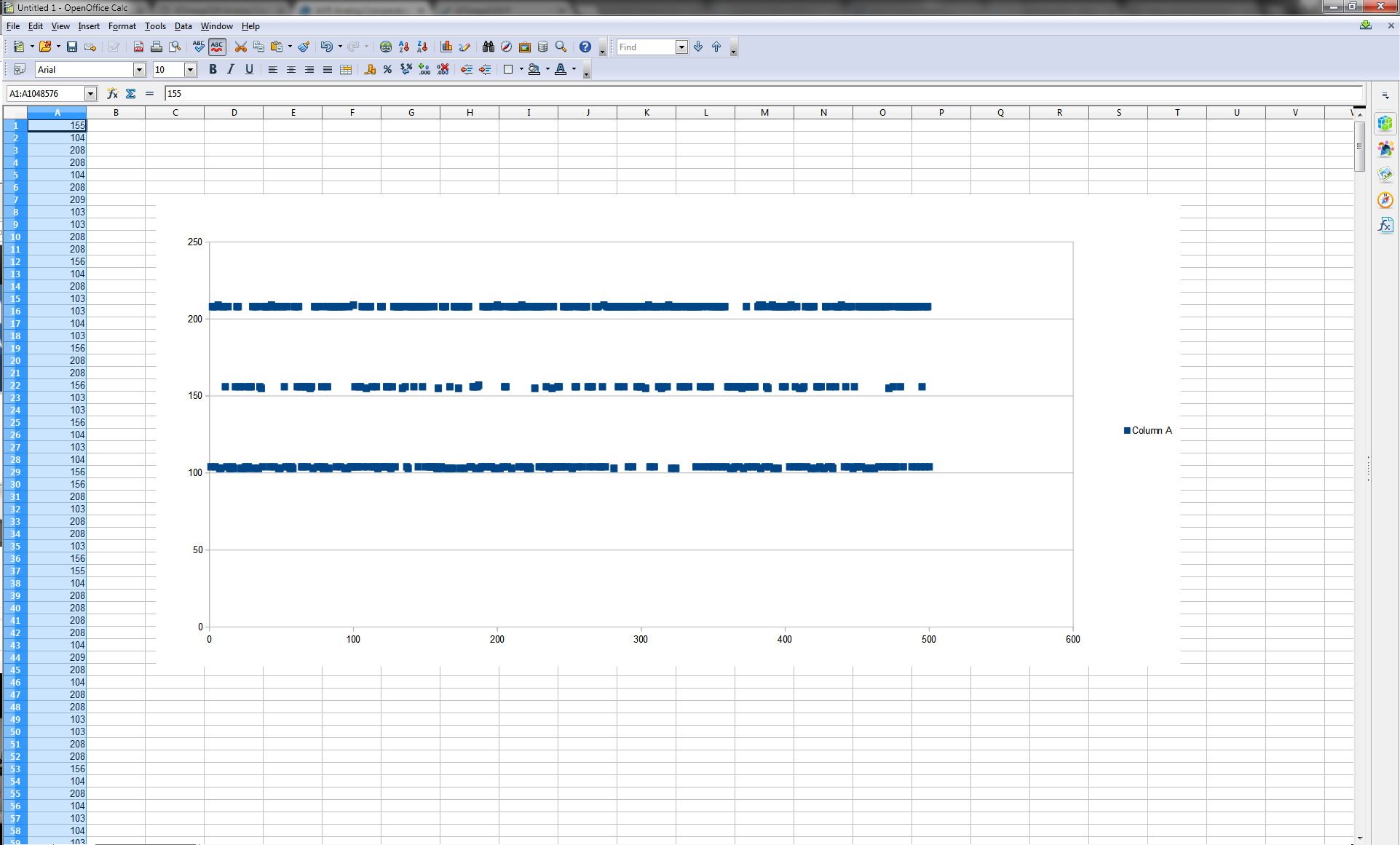Screen dimensions: 1400x845
Task: Apply the current Background Color fill
Action: (534, 69)
